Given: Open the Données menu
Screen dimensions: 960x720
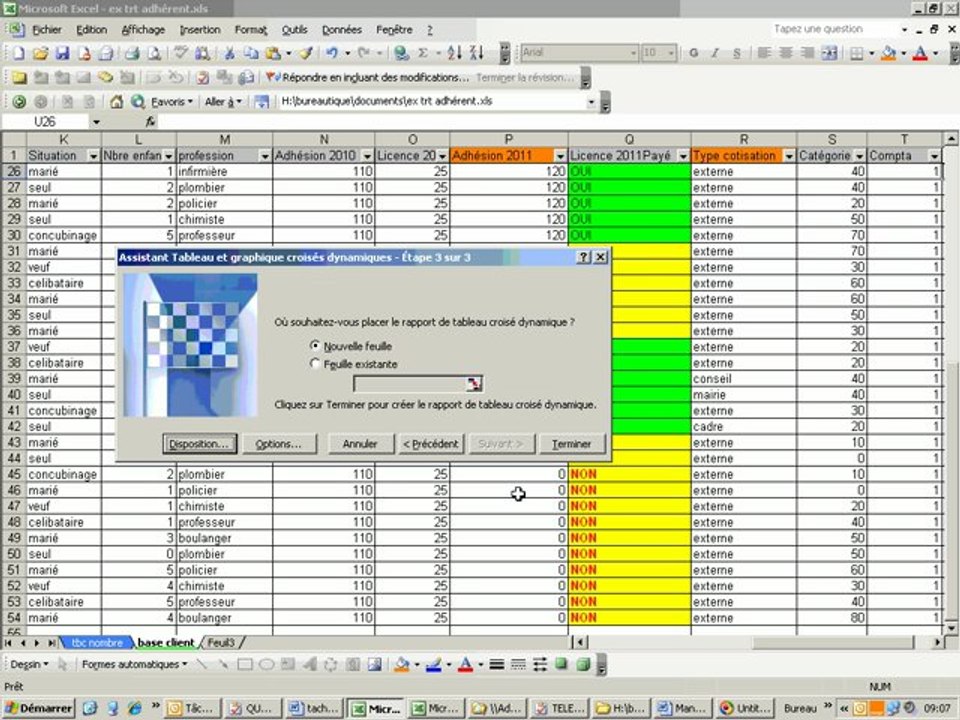Looking at the screenshot, I should point(342,29).
